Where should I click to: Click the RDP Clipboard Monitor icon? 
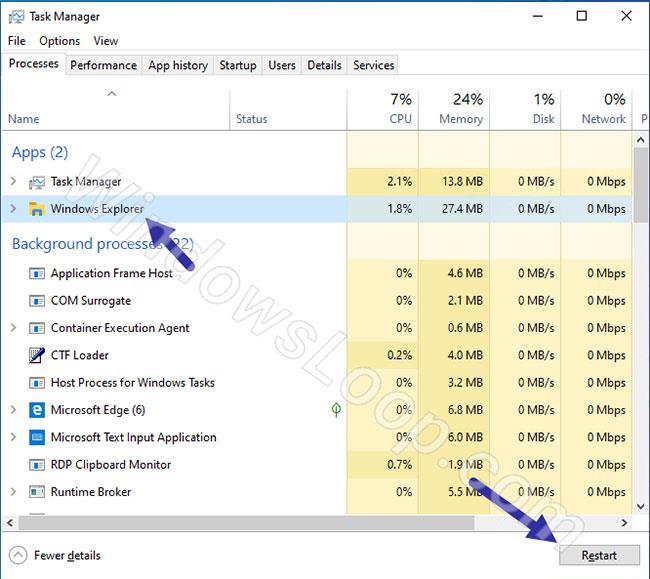point(36,465)
